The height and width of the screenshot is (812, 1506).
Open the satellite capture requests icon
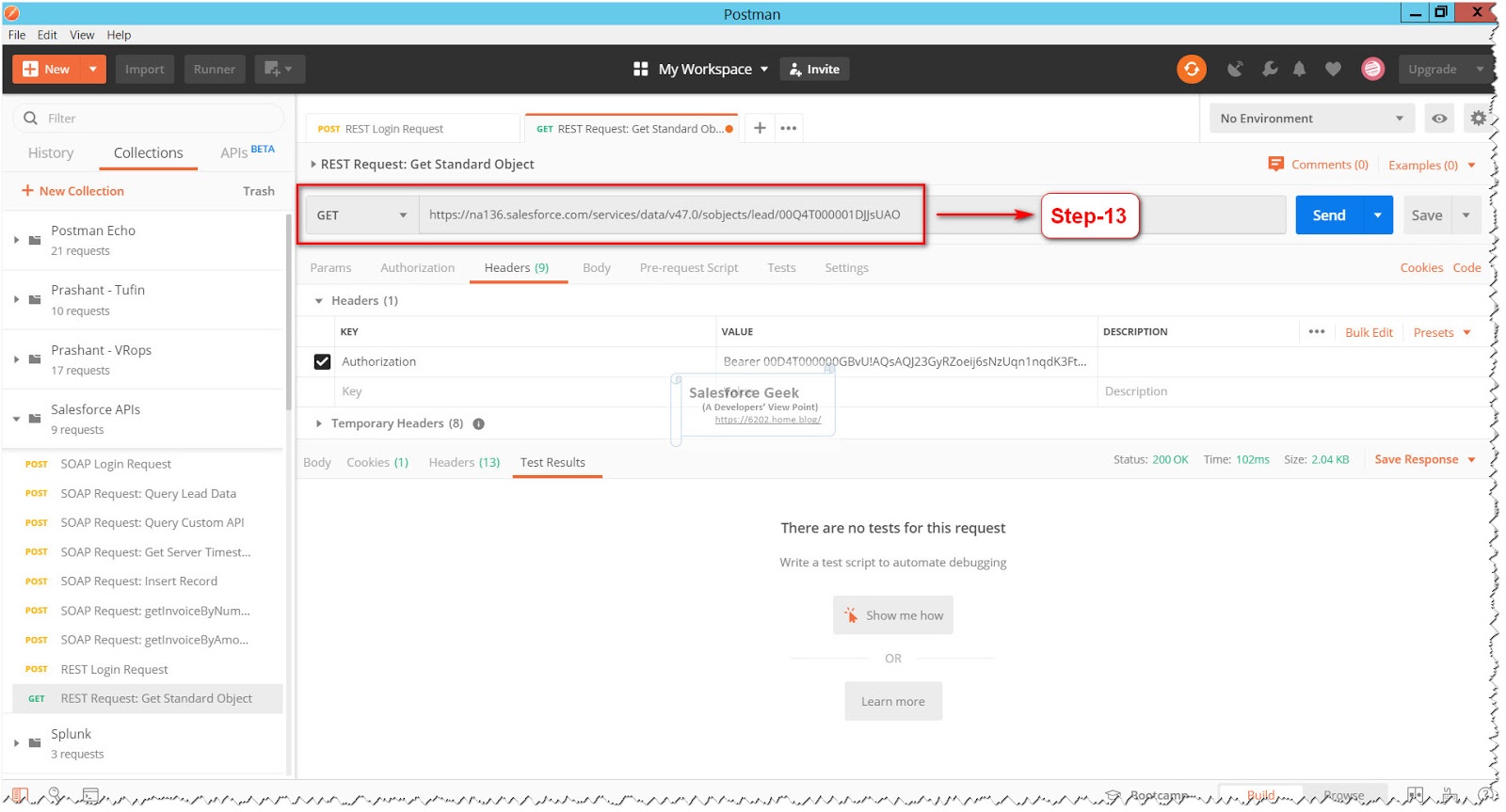(x=1235, y=69)
